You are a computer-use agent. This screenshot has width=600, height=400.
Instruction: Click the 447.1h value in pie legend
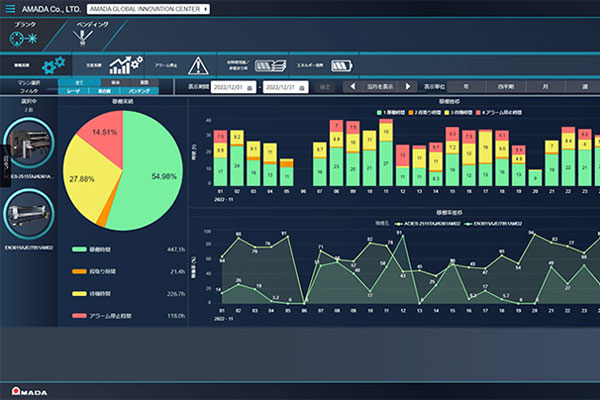coord(176,250)
